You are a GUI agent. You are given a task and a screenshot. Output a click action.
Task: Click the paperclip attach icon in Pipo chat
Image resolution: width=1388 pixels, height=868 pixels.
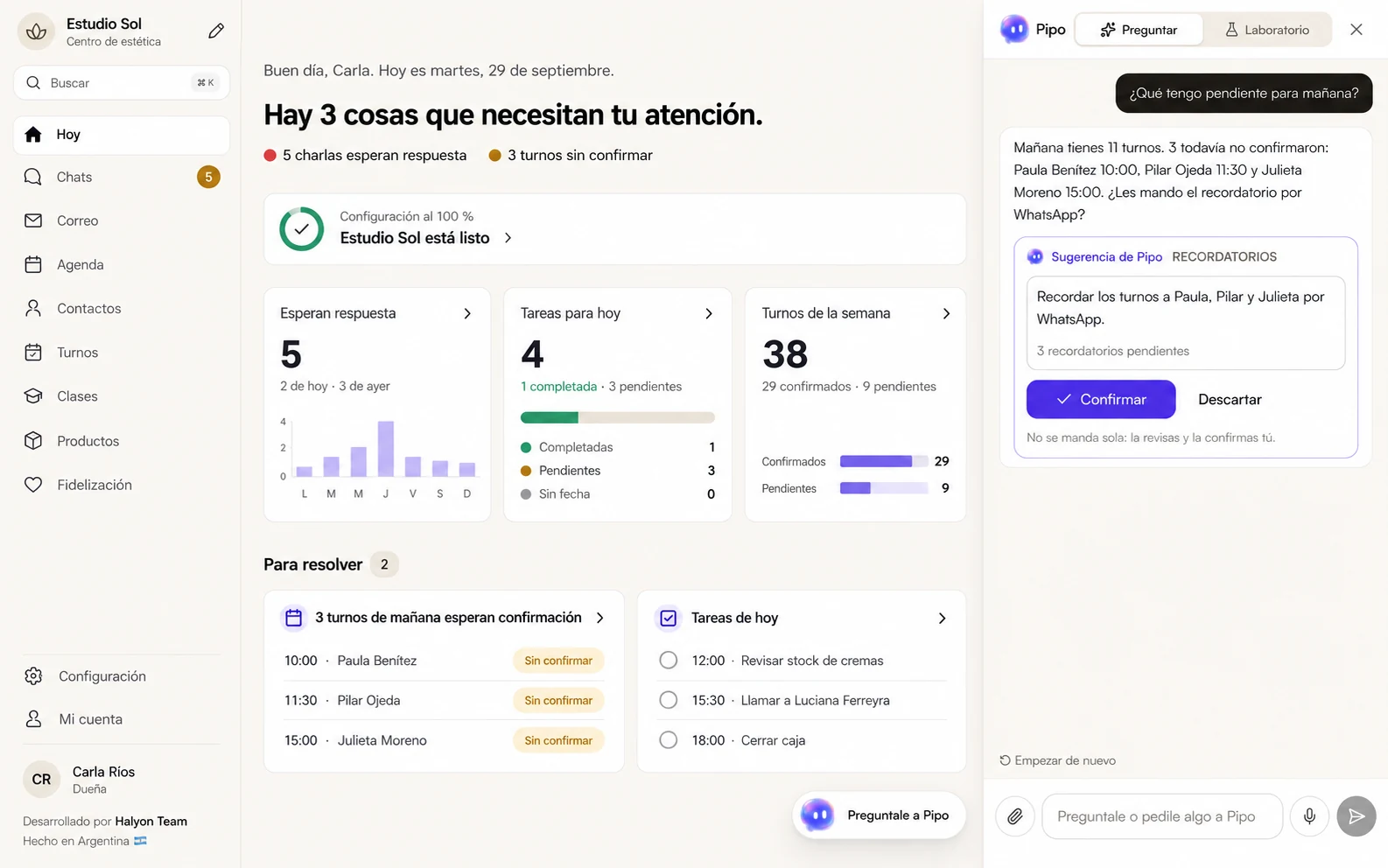point(1015,816)
